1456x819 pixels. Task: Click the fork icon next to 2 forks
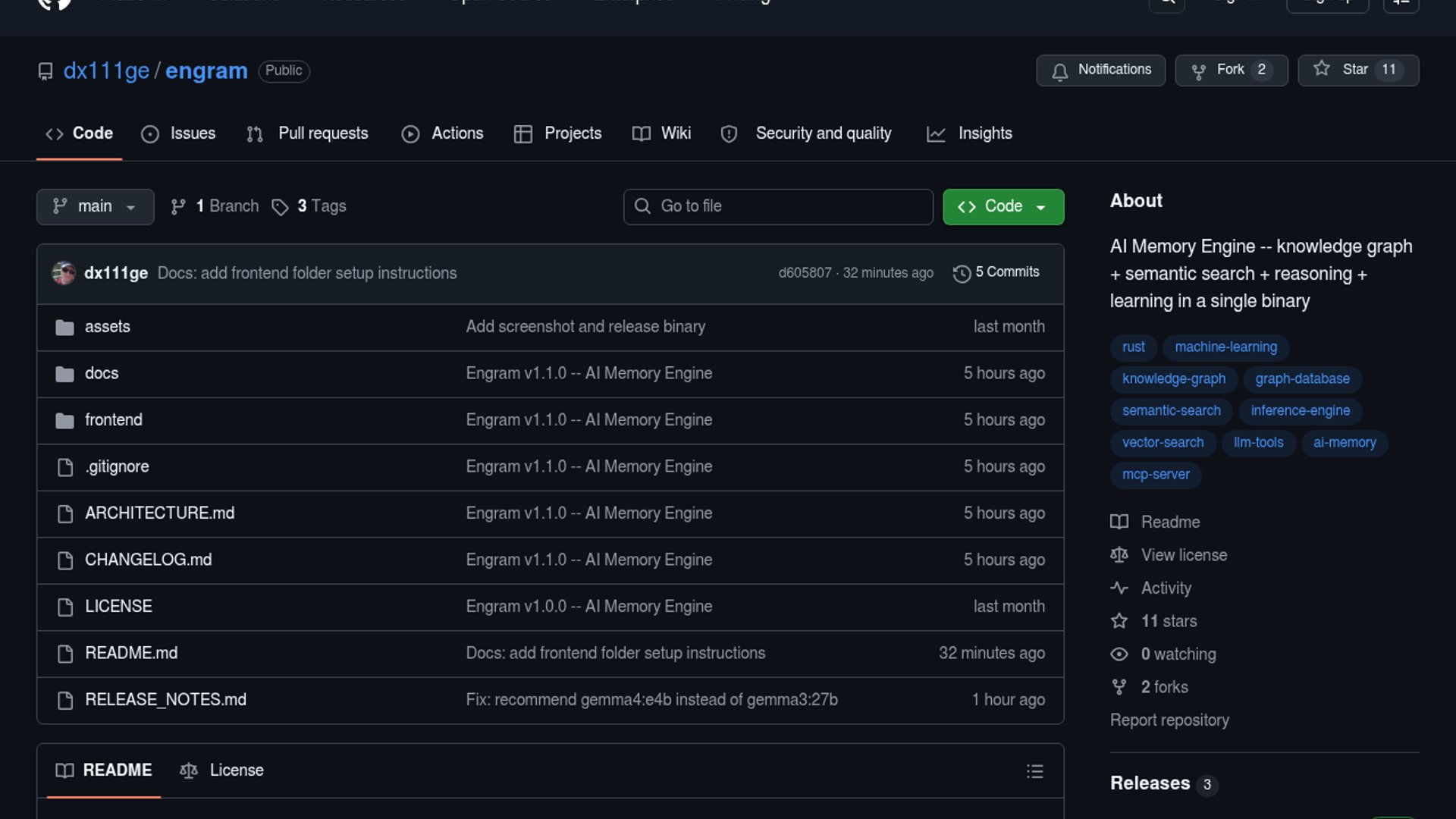tap(1119, 687)
